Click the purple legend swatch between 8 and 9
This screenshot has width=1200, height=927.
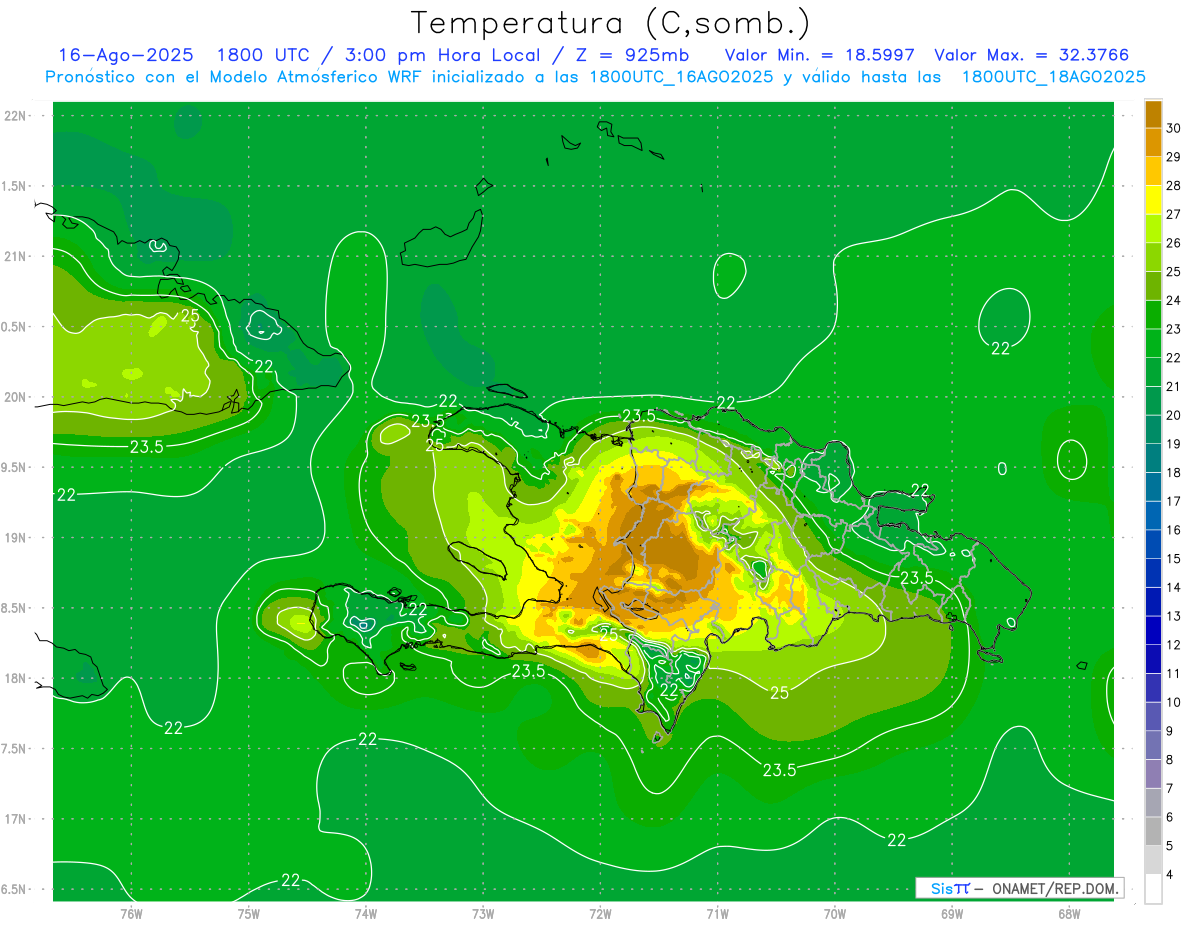1153,746
